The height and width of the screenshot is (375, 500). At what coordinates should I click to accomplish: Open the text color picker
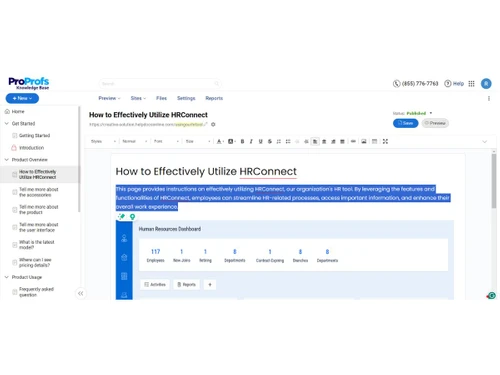(x=220, y=141)
